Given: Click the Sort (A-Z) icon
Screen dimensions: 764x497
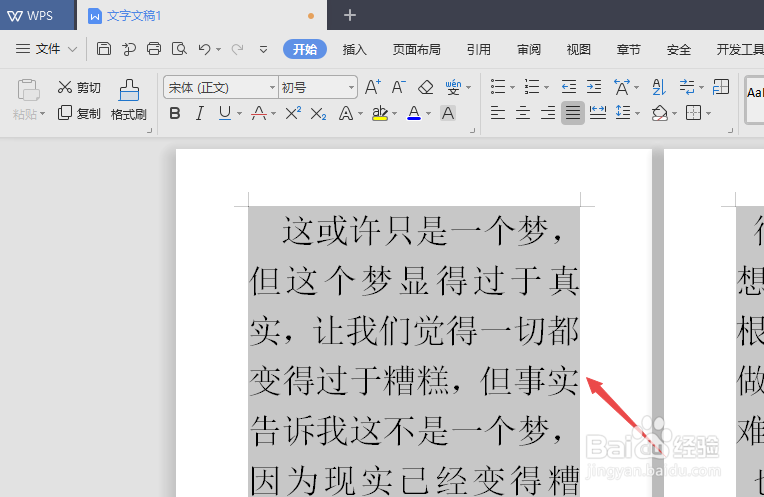Looking at the screenshot, I should click(659, 87).
